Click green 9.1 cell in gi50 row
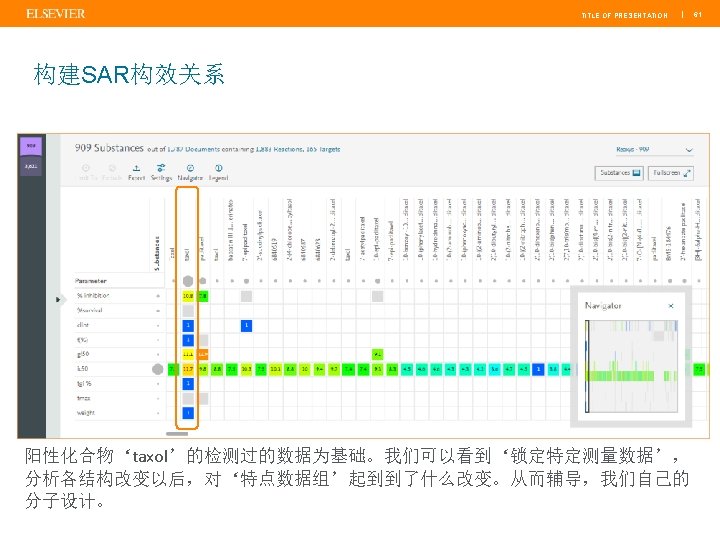720x540 pixels. coord(377,354)
